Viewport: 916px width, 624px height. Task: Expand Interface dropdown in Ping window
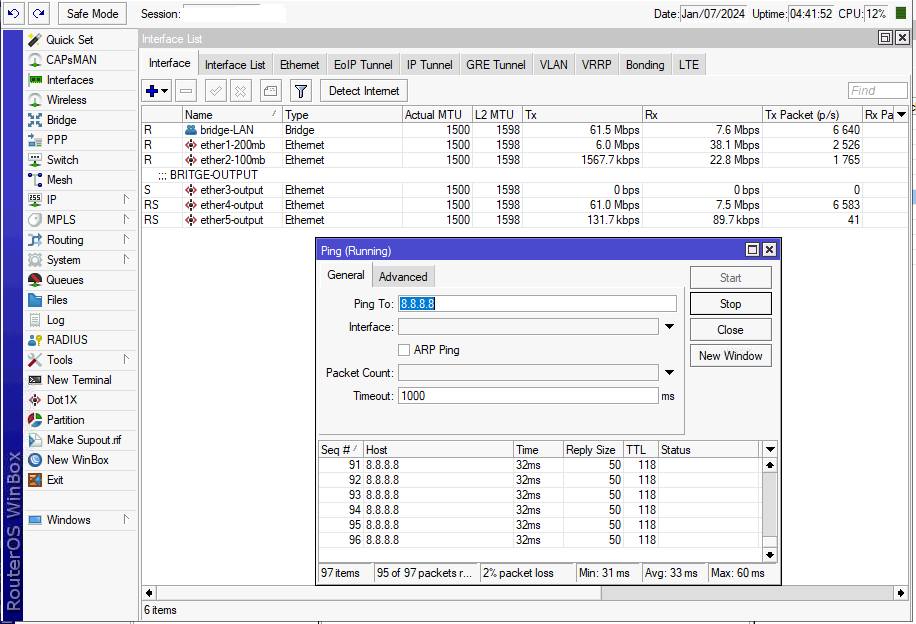click(669, 327)
